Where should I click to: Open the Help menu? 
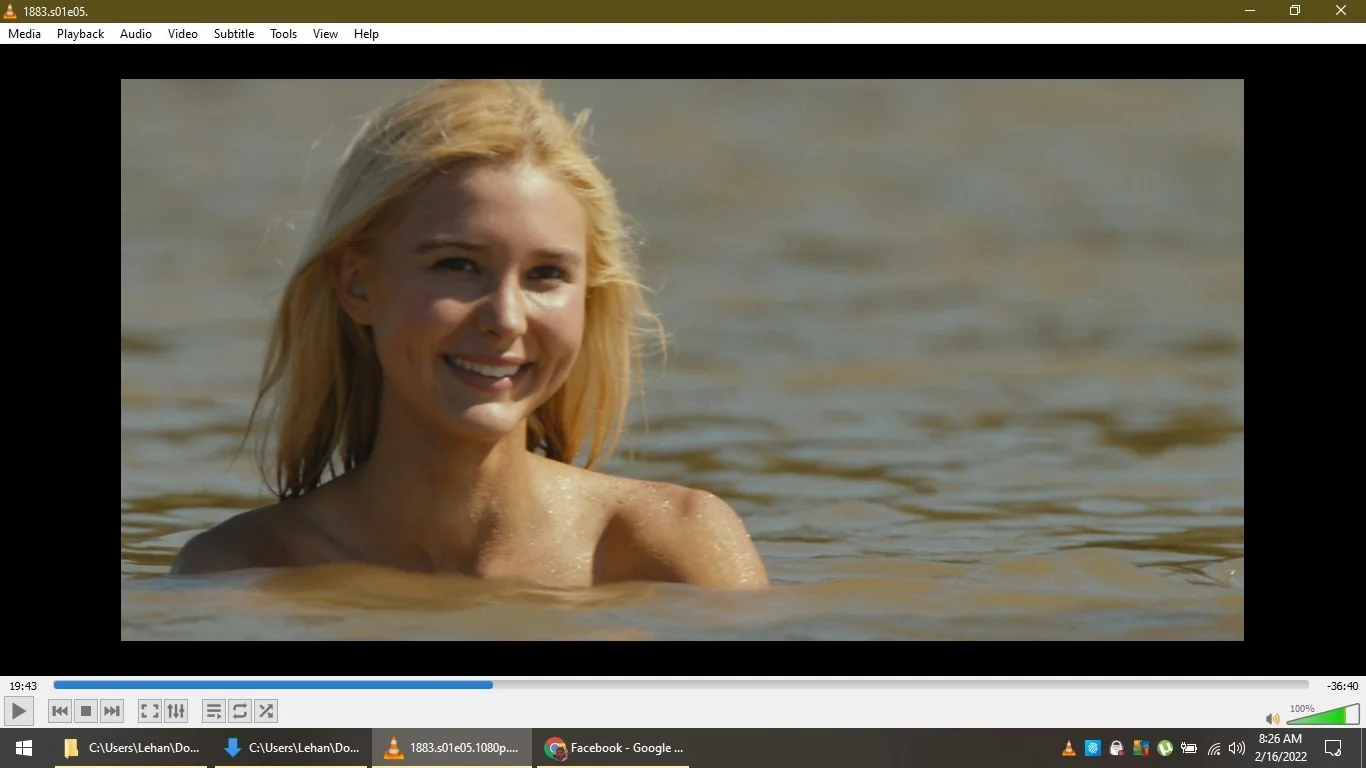tap(367, 34)
